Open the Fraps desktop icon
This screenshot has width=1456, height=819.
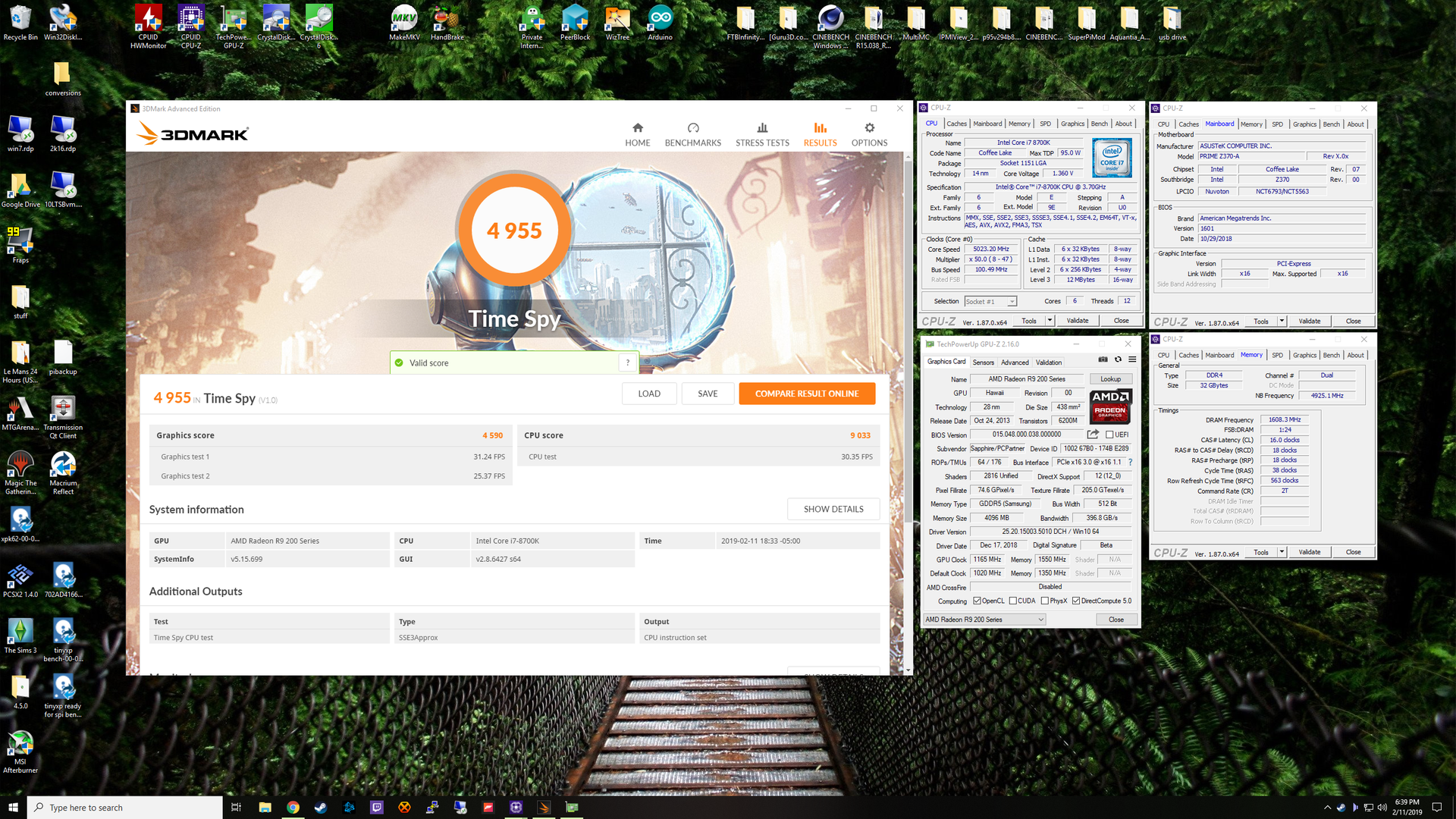pos(20,245)
